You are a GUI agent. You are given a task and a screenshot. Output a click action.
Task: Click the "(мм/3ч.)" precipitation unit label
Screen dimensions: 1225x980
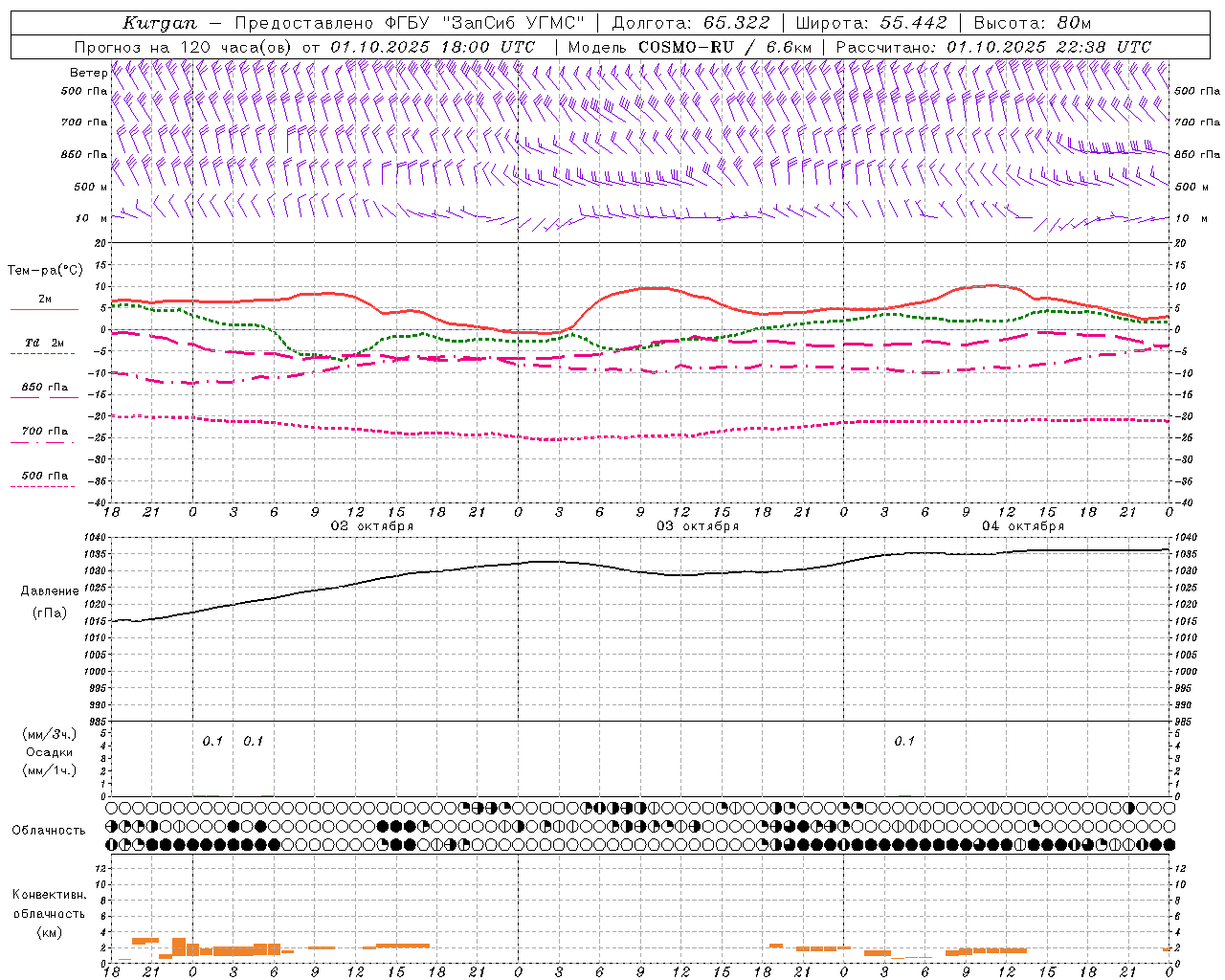[50, 734]
